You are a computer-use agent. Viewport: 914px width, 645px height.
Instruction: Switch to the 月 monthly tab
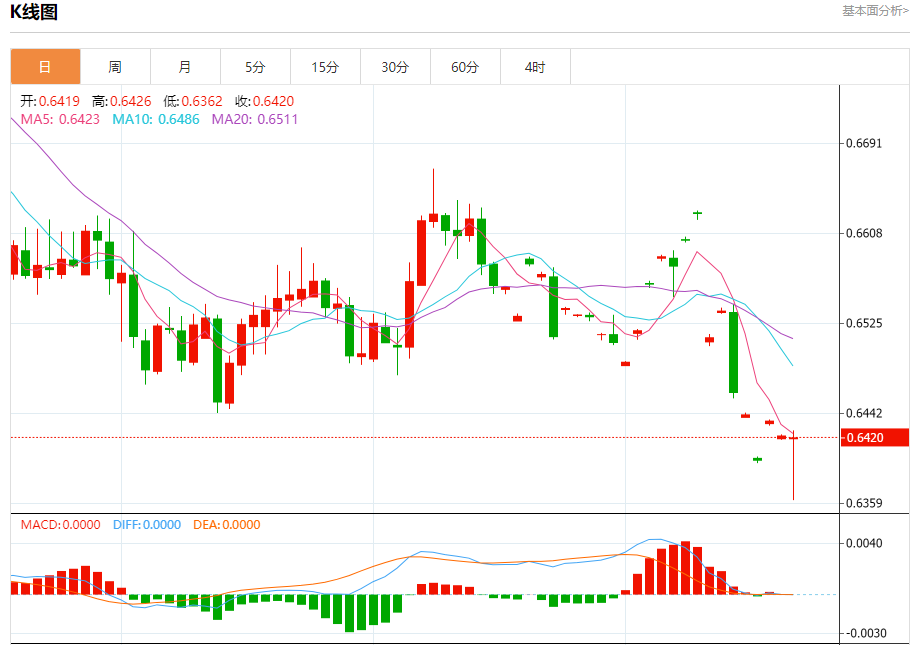(185, 67)
